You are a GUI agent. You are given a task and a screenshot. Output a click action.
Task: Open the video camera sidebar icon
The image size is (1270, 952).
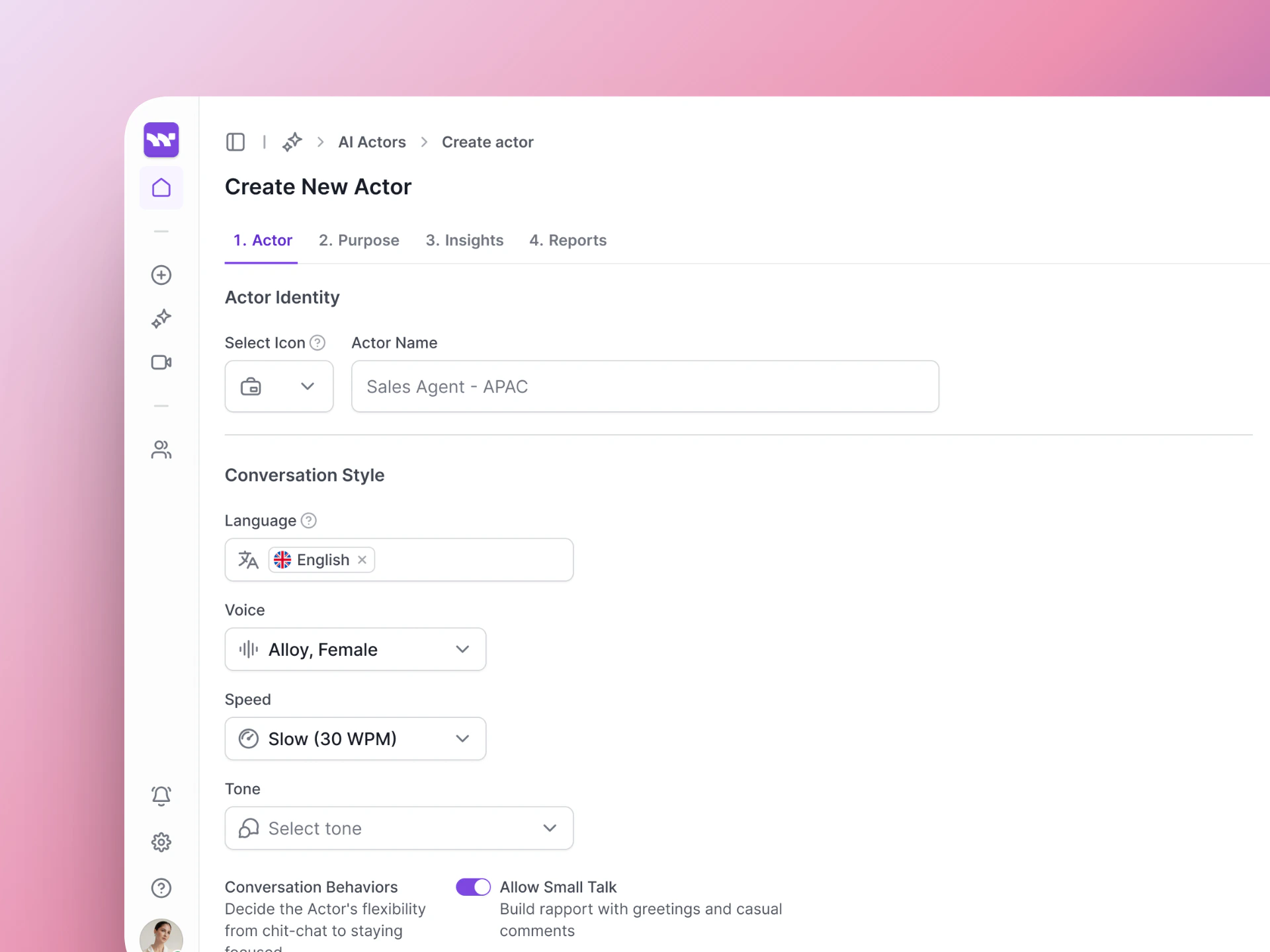pos(161,362)
